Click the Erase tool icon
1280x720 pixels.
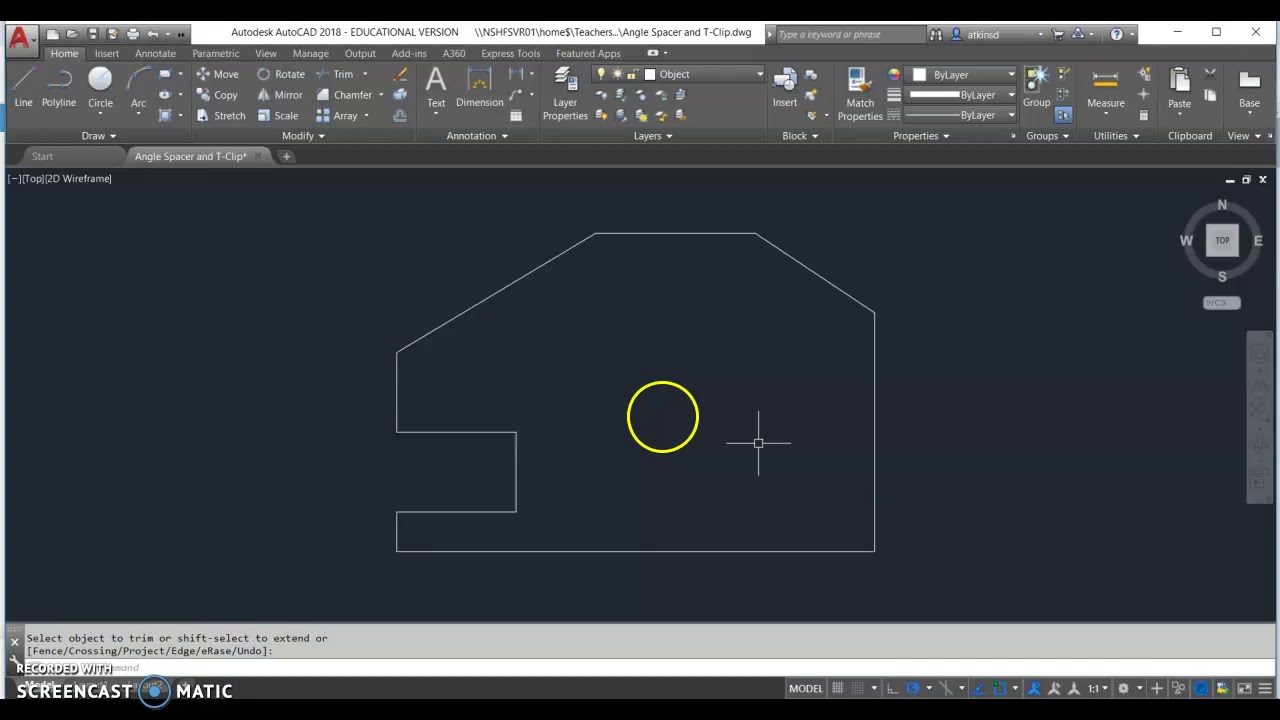point(400,74)
